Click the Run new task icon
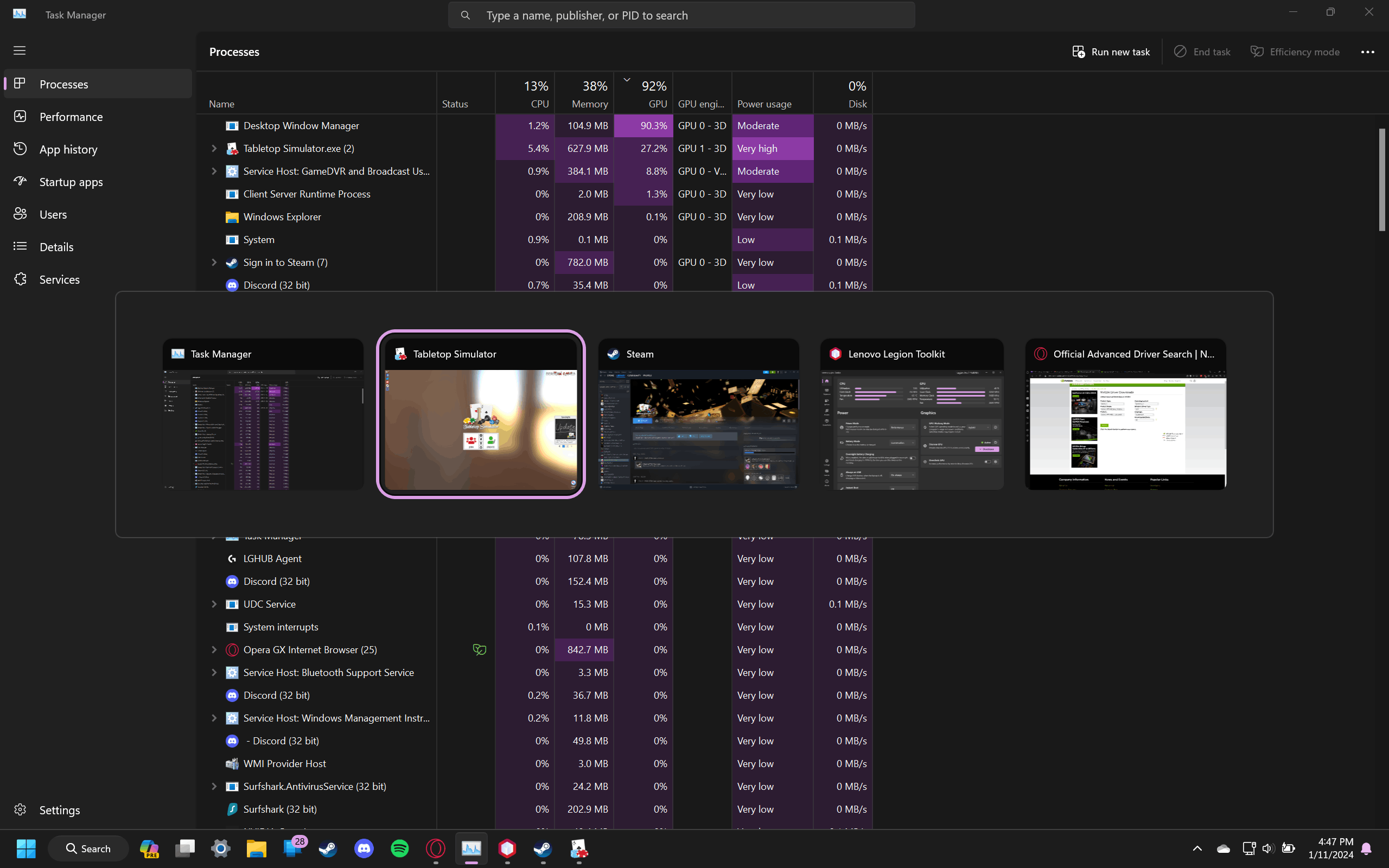The height and width of the screenshot is (868, 1389). [1079, 52]
